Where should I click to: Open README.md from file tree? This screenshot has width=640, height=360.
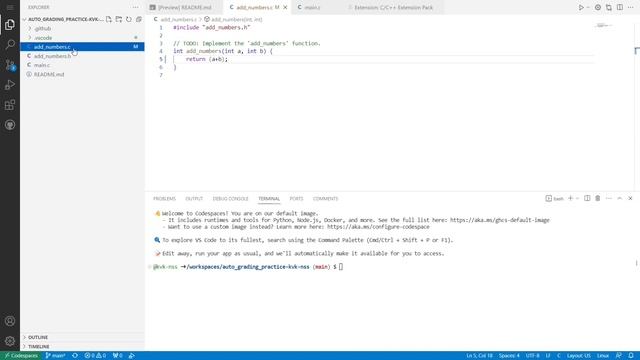tap(82, 74)
